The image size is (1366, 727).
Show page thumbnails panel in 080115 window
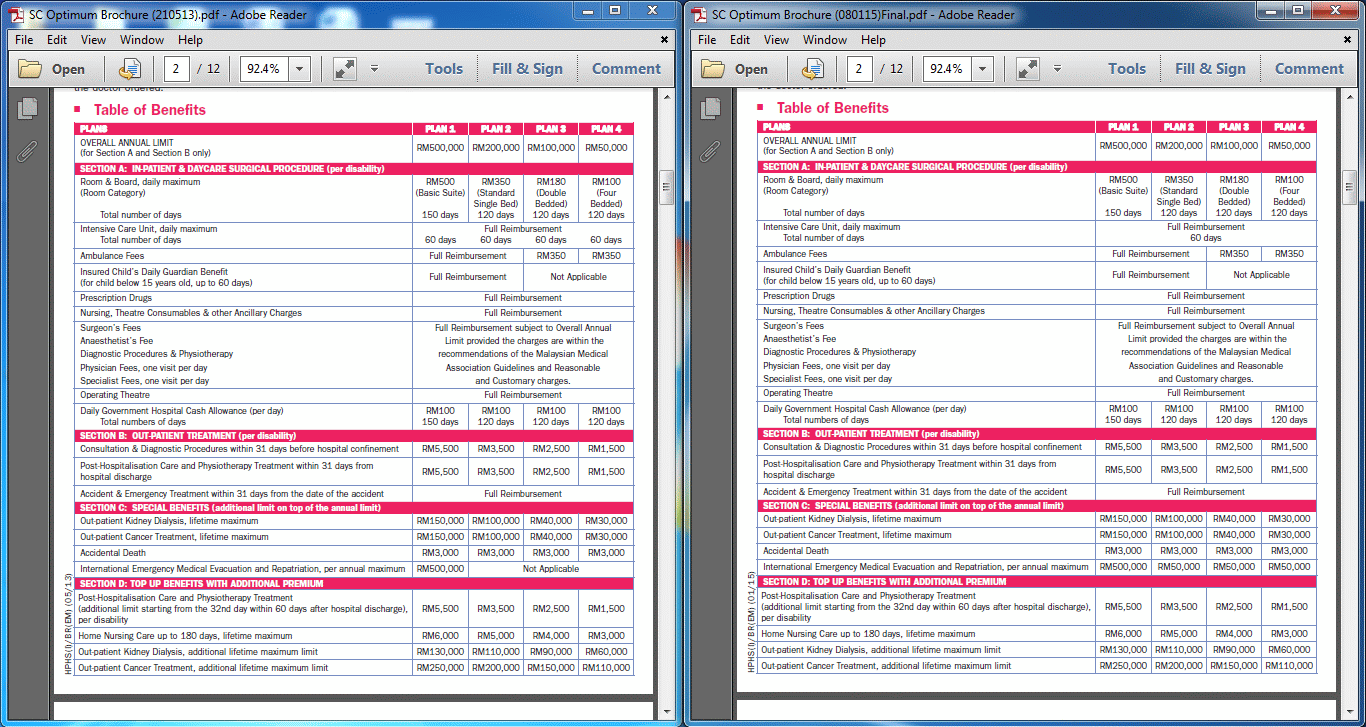point(710,108)
